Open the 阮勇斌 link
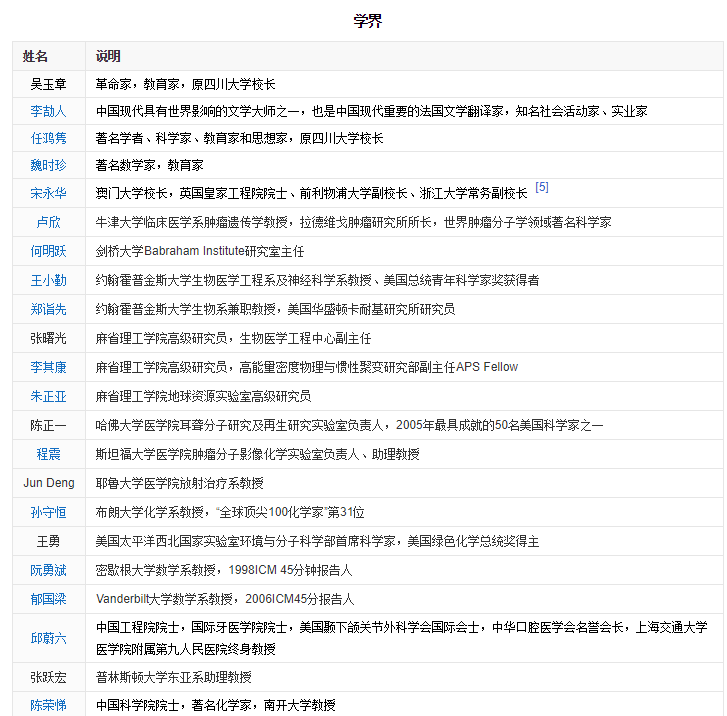The width and height of the screenshot is (727, 716). point(48,570)
